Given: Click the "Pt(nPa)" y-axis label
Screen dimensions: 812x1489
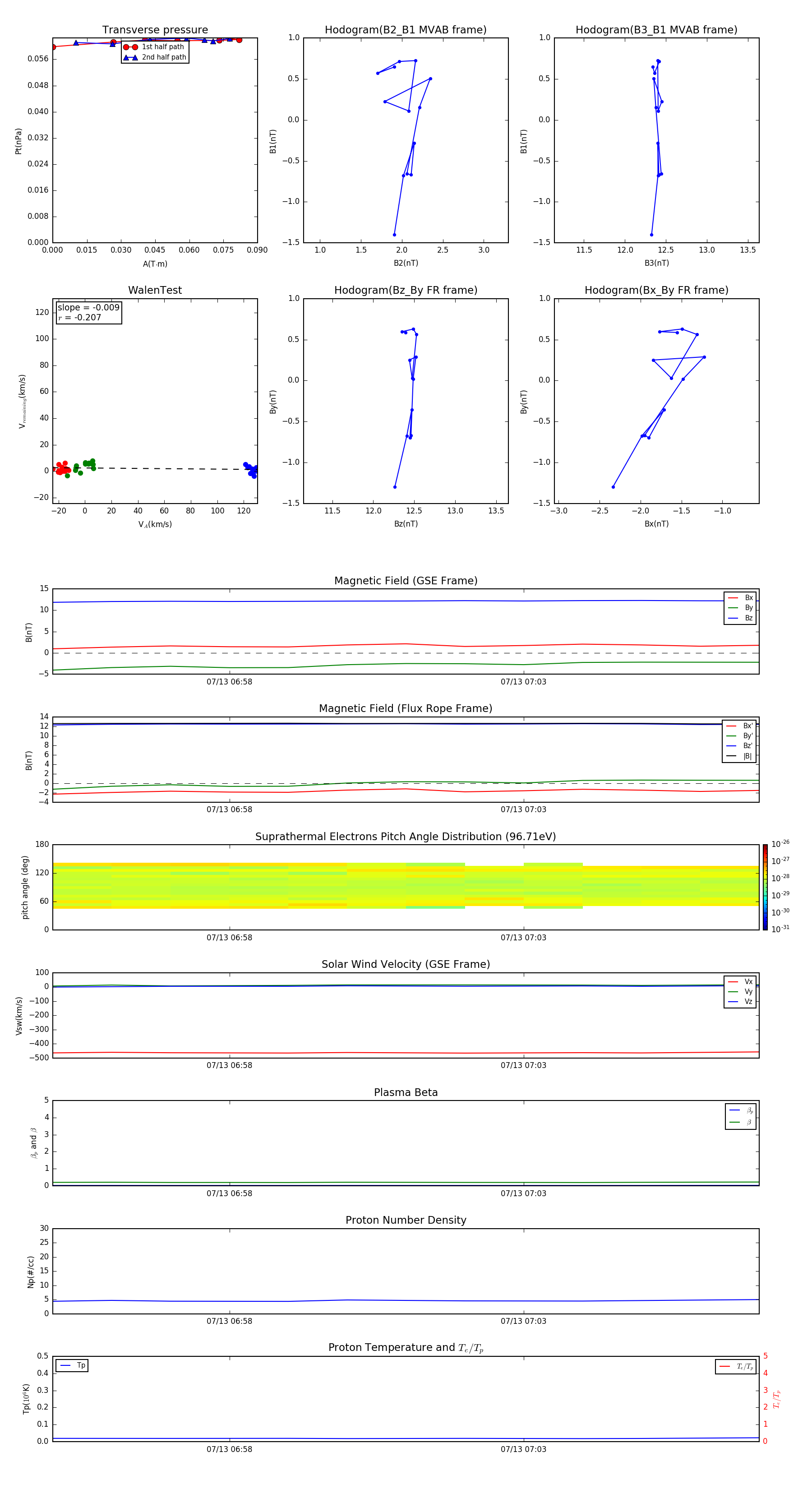Looking at the screenshot, I should pos(18,140).
